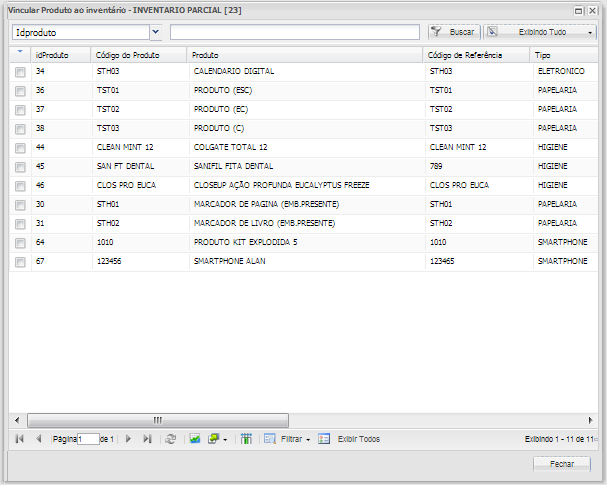
Task: Sort by idProduto column header
Action: [x=61, y=55]
